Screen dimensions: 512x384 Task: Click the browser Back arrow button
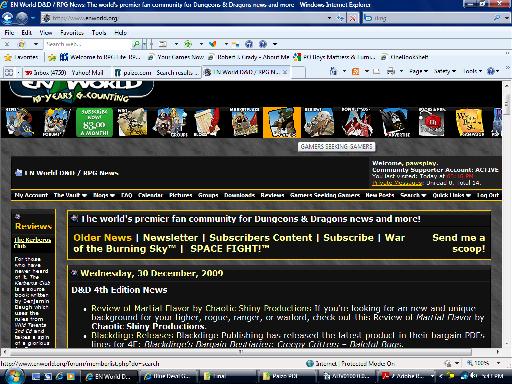point(7,18)
